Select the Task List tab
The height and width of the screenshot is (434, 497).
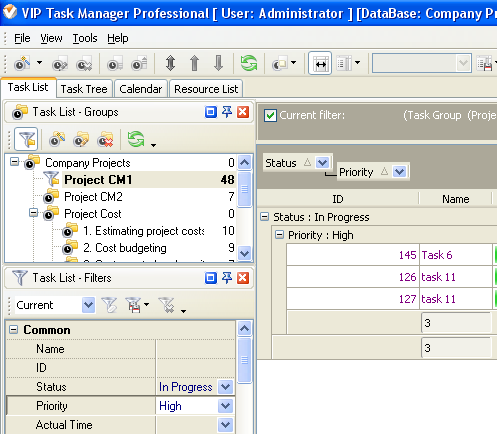click(28, 87)
